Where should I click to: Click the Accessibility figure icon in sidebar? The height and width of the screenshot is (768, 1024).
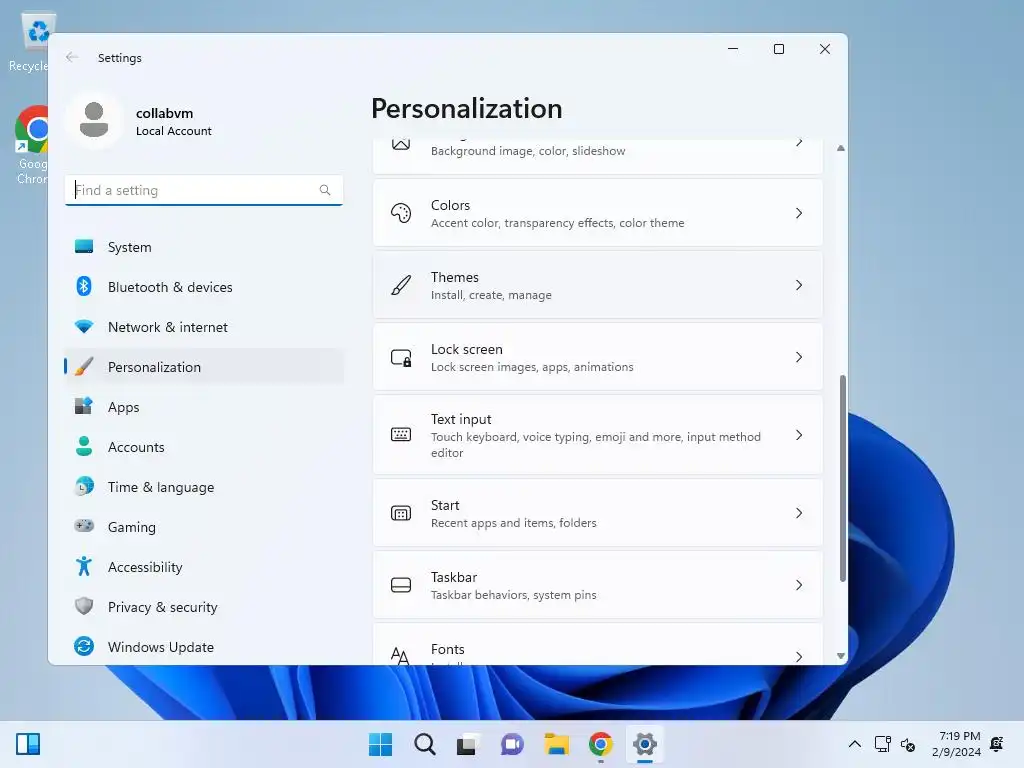84,566
